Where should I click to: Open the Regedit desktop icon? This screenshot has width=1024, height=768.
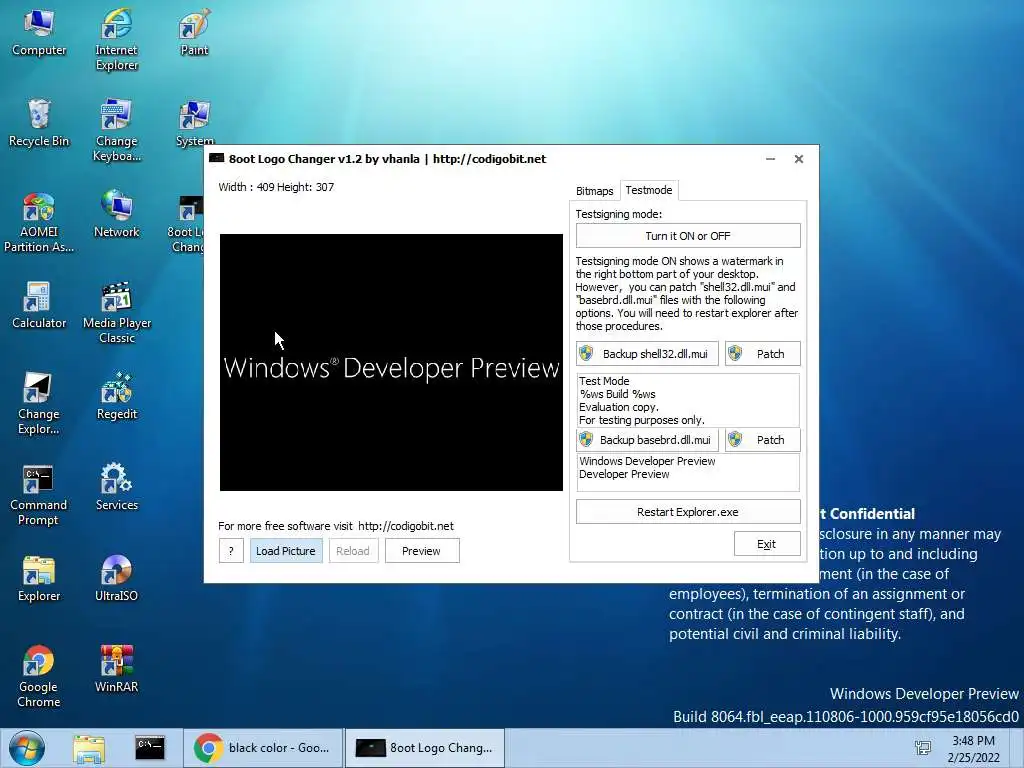coord(117,396)
